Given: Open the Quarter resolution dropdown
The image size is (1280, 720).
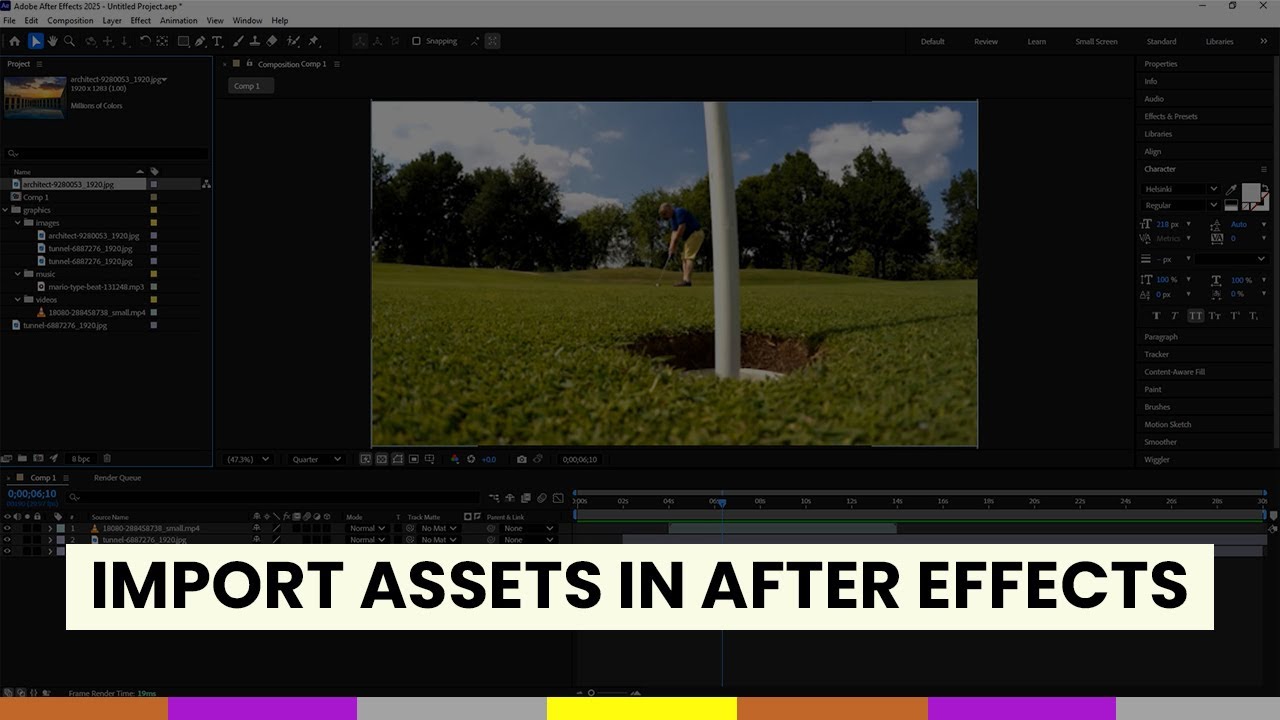Looking at the screenshot, I should [316, 459].
